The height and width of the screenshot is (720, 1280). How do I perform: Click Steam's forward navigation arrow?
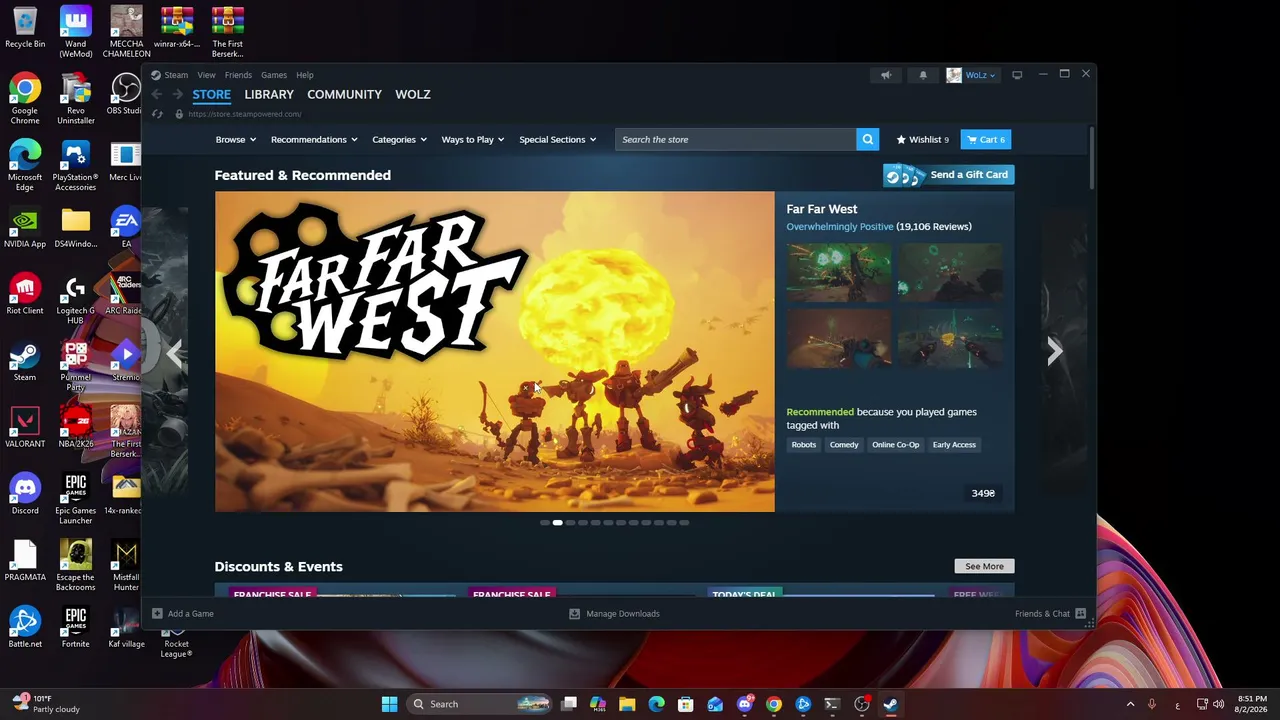coord(178,94)
